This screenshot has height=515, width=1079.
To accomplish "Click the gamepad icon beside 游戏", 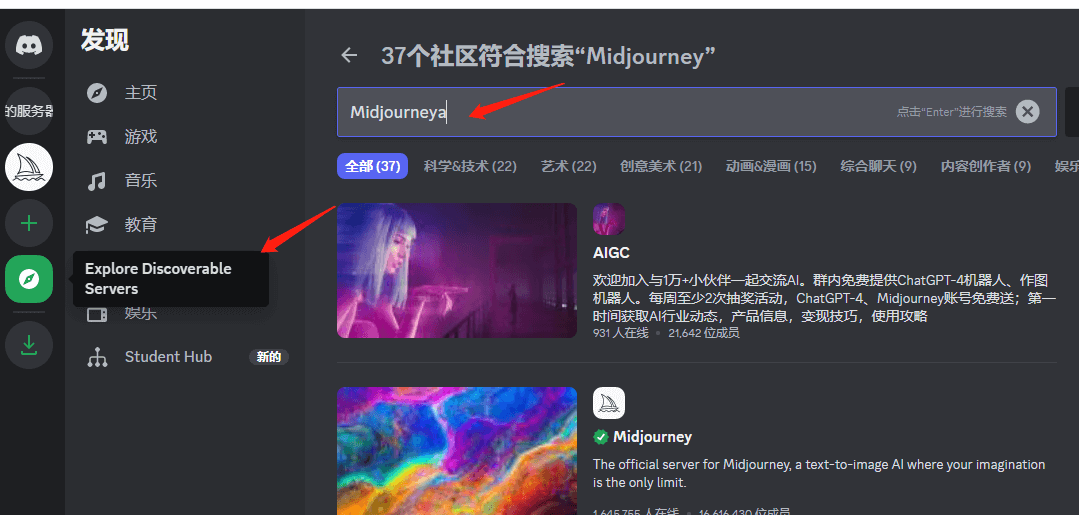I will click(97, 137).
